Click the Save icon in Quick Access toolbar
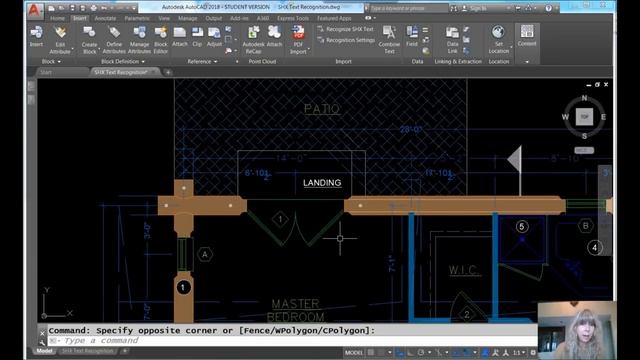 72,8
